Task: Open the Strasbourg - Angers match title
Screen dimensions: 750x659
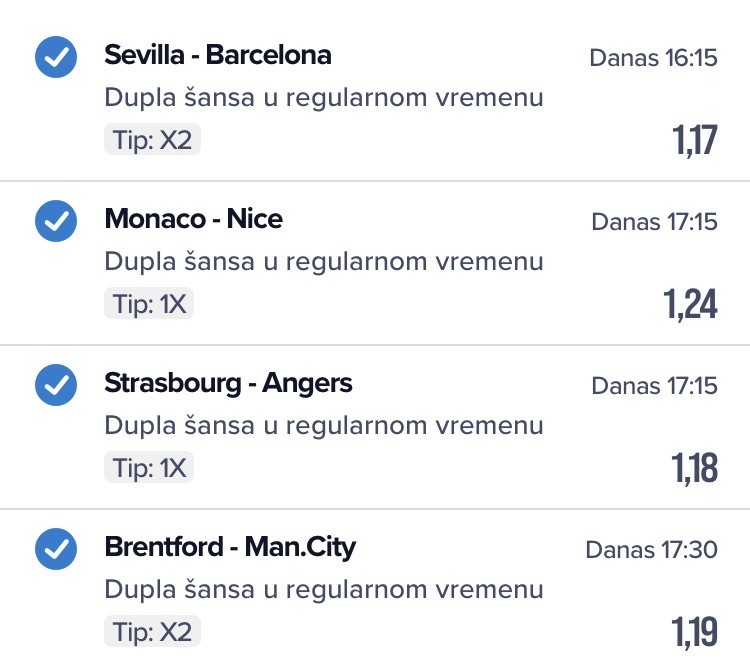Action: click(x=228, y=383)
